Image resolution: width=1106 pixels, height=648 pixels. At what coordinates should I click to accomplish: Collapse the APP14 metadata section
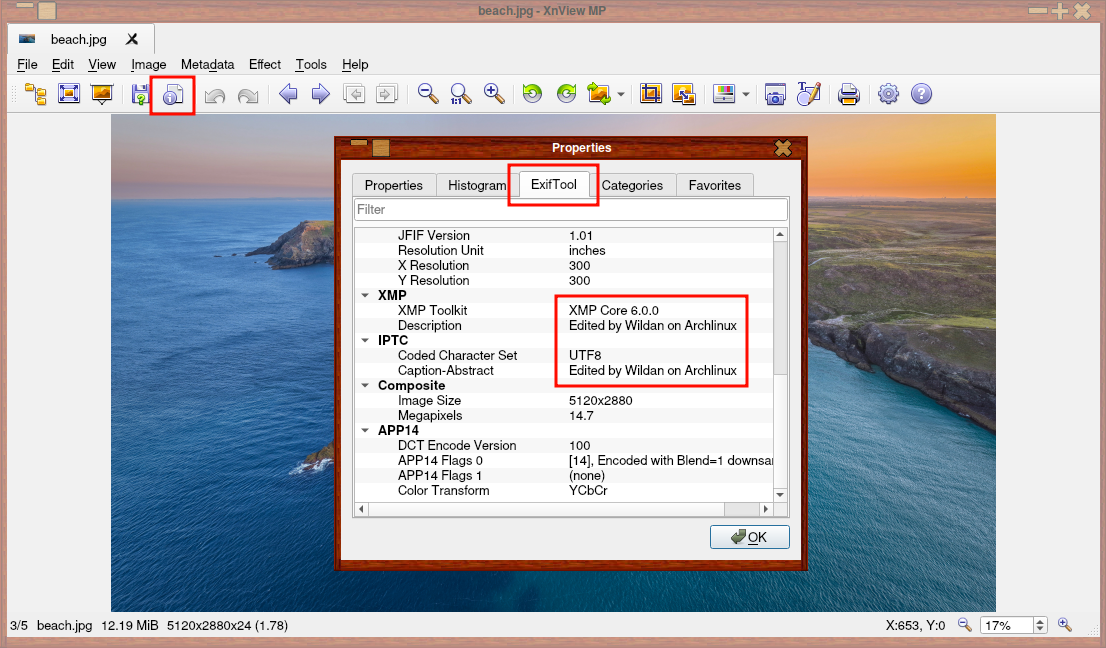coord(364,430)
